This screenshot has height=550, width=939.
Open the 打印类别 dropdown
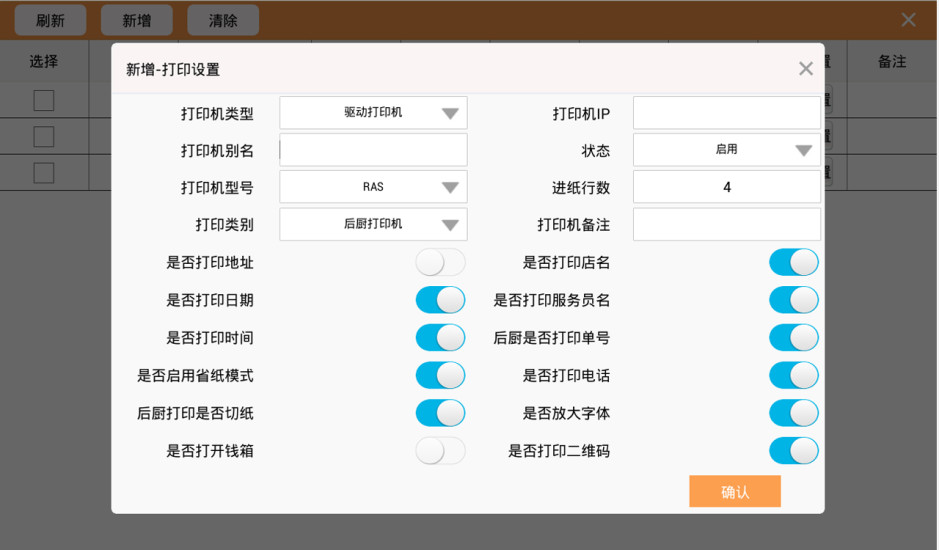(x=373, y=224)
